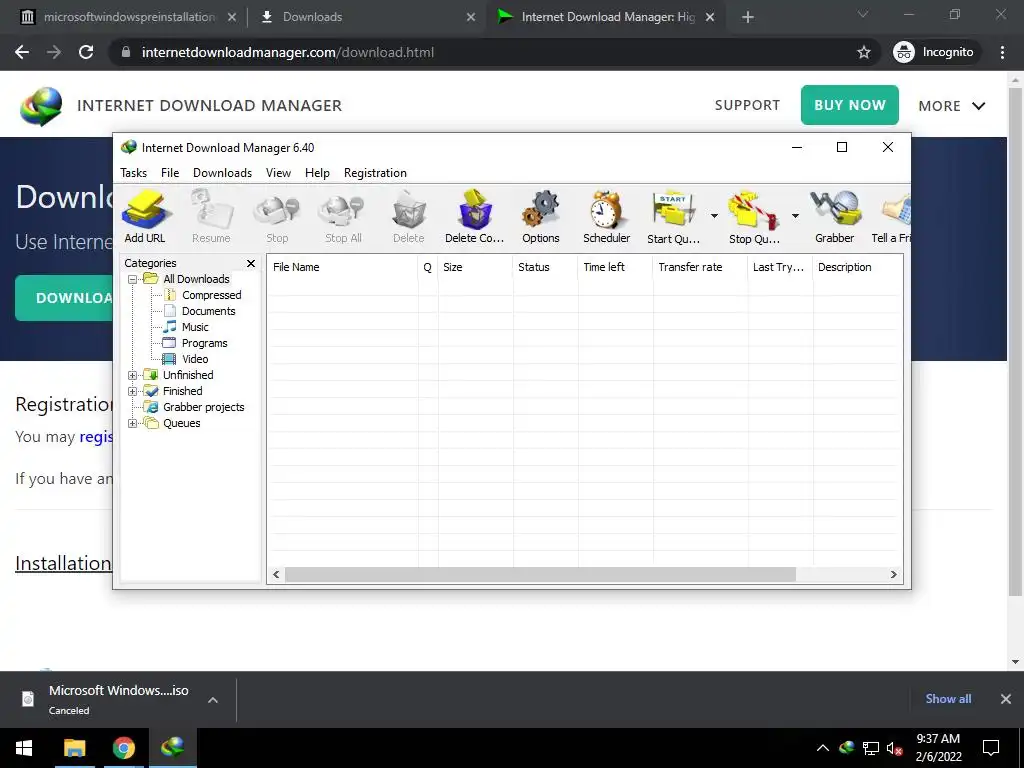This screenshot has width=1024, height=768.
Task: Expand the Queues tree node
Action: (x=132, y=423)
